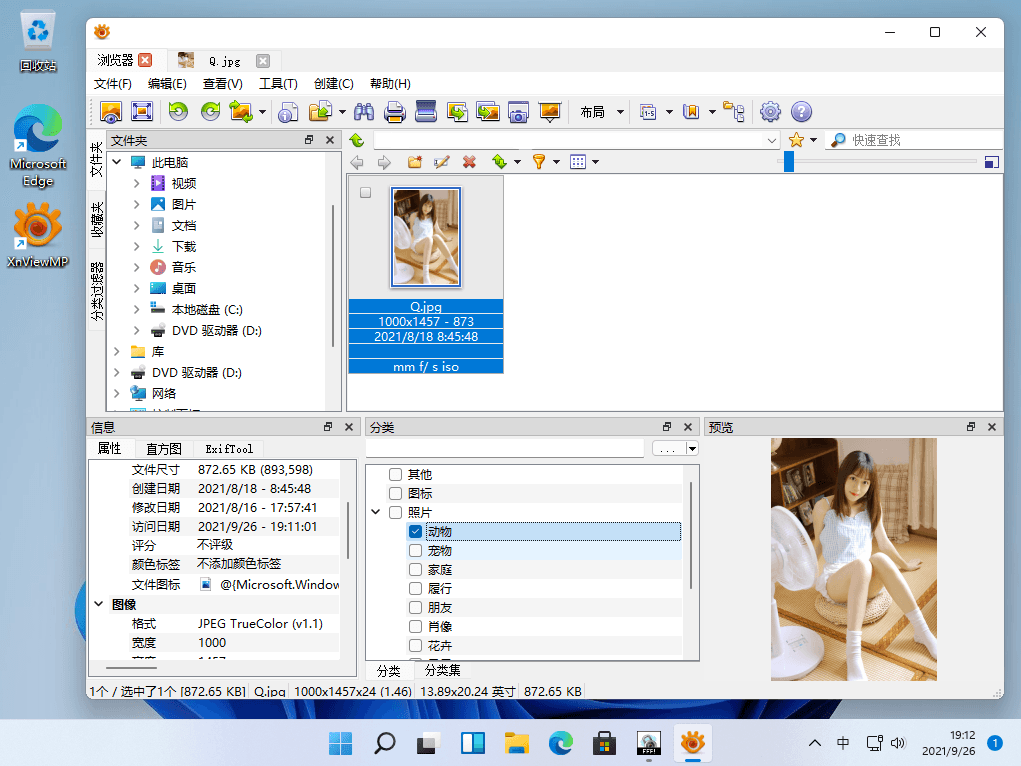Open help question mark icon
Viewport: 1021px width, 766px height.
click(802, 112)
